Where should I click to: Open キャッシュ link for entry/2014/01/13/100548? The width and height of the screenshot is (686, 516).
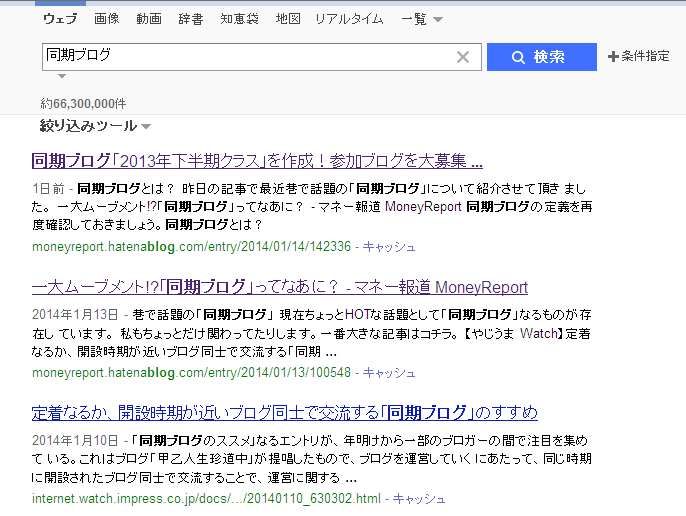coord(388,373)
